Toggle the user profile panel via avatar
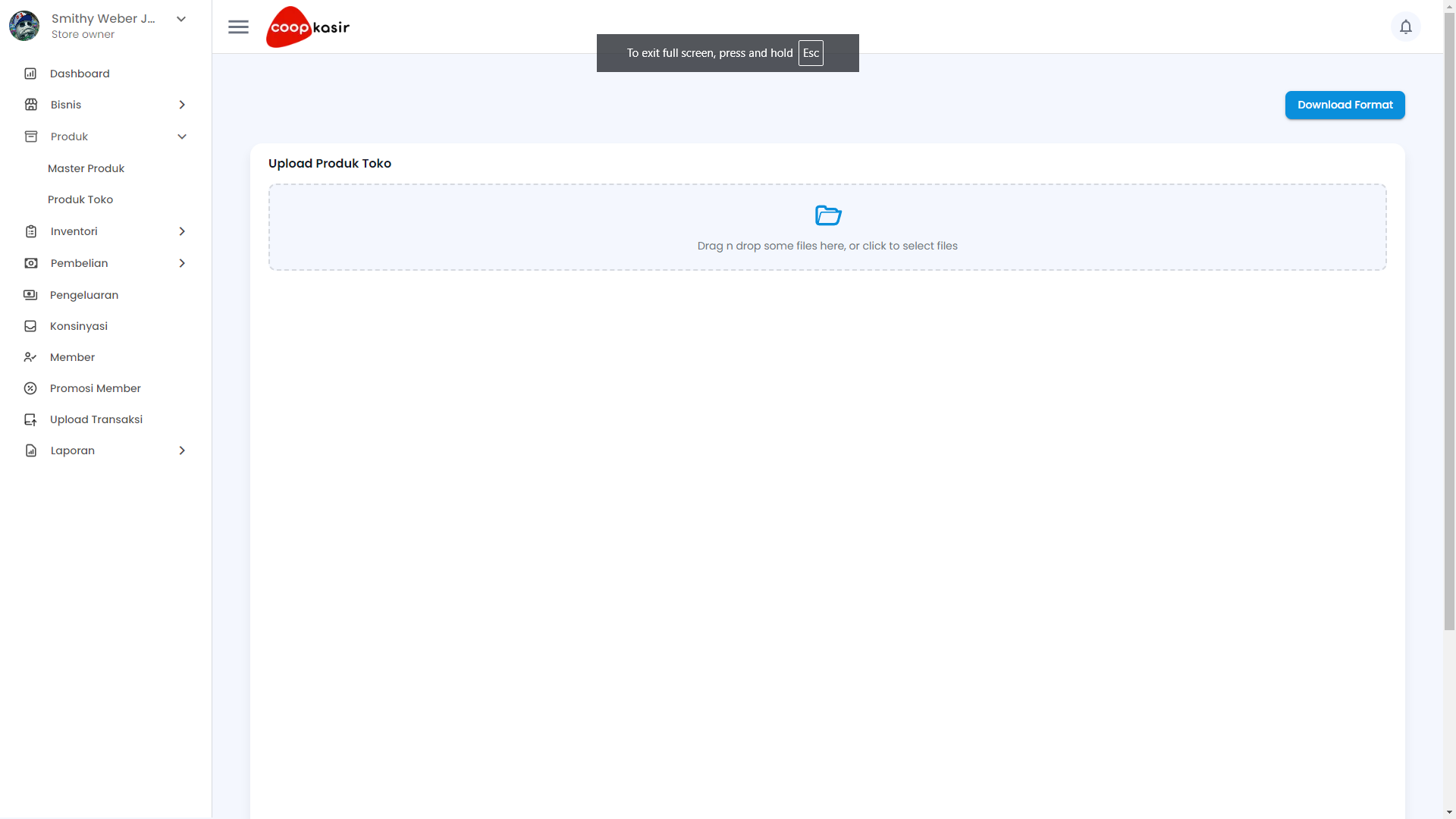 (24, 25)
